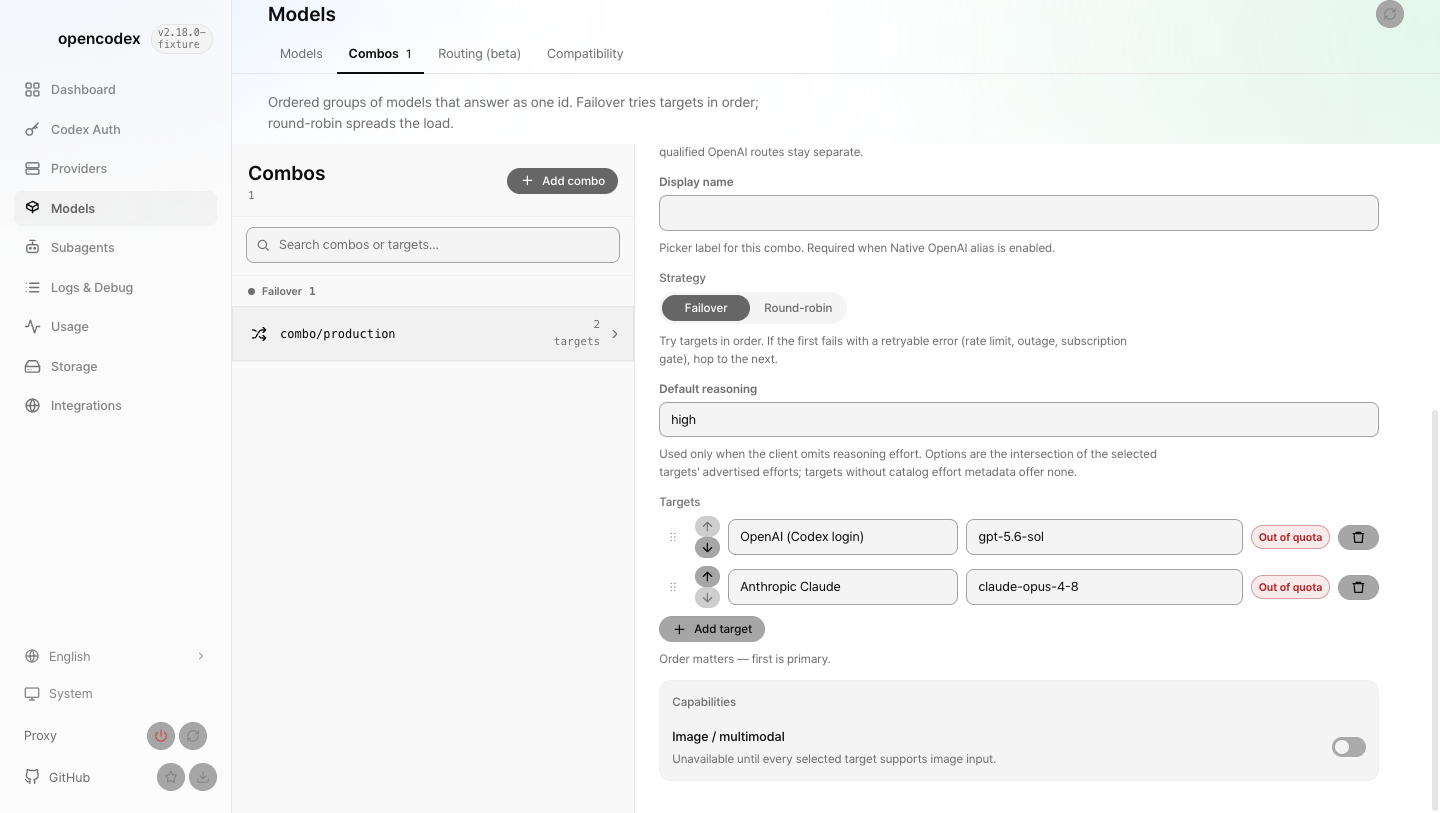Delete the gpt-5.6-sol target
Screen dimensions: 1440x813
point(1358,537)
